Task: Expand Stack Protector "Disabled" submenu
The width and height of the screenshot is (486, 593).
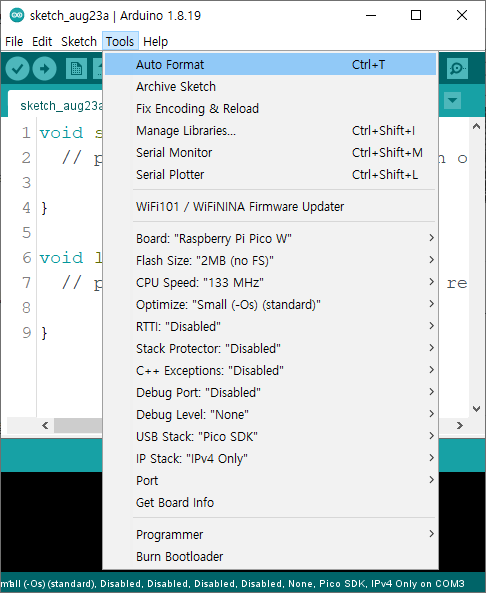Action: coord(270,348)
